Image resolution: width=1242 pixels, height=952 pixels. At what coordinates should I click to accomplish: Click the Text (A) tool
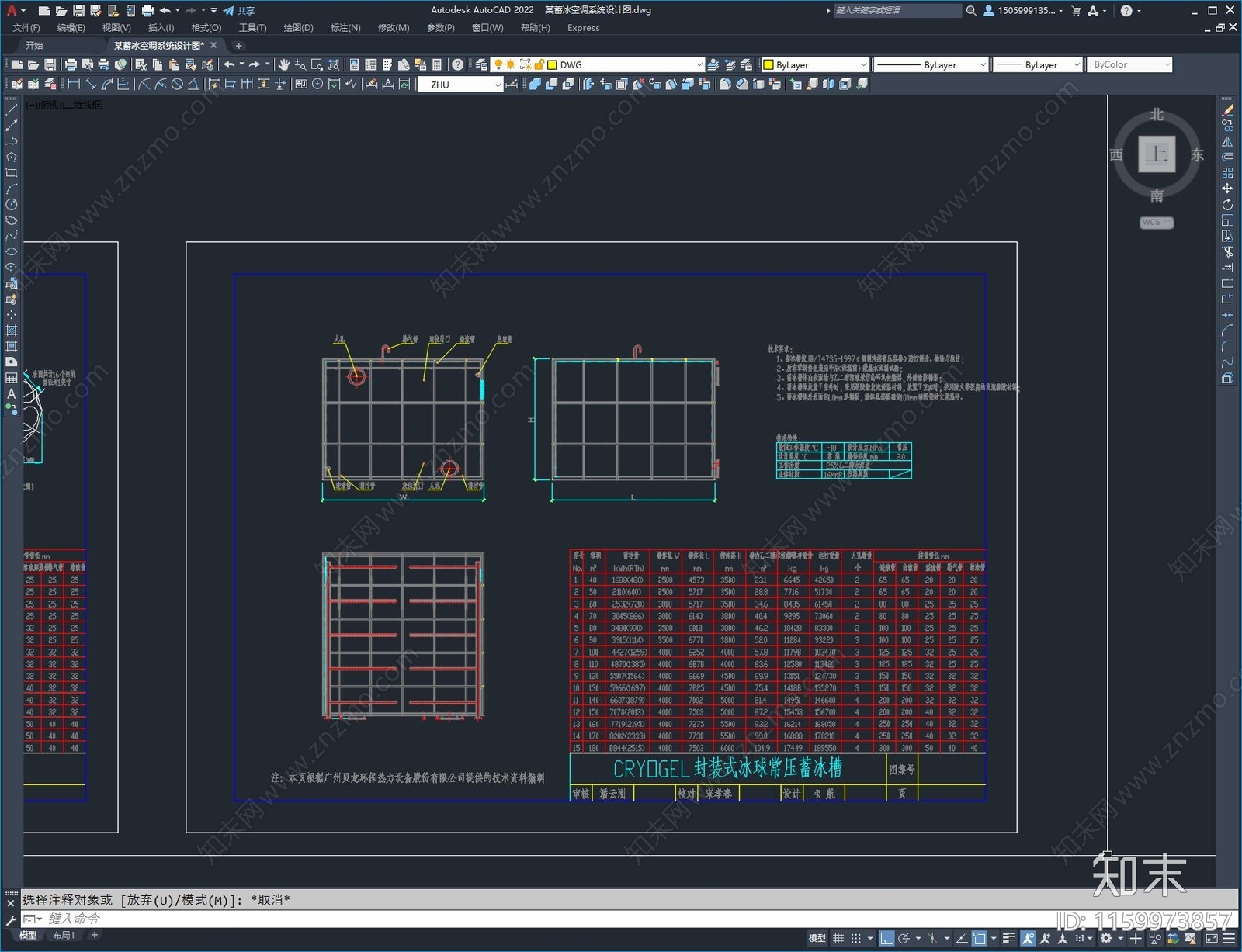coord(11,393)
